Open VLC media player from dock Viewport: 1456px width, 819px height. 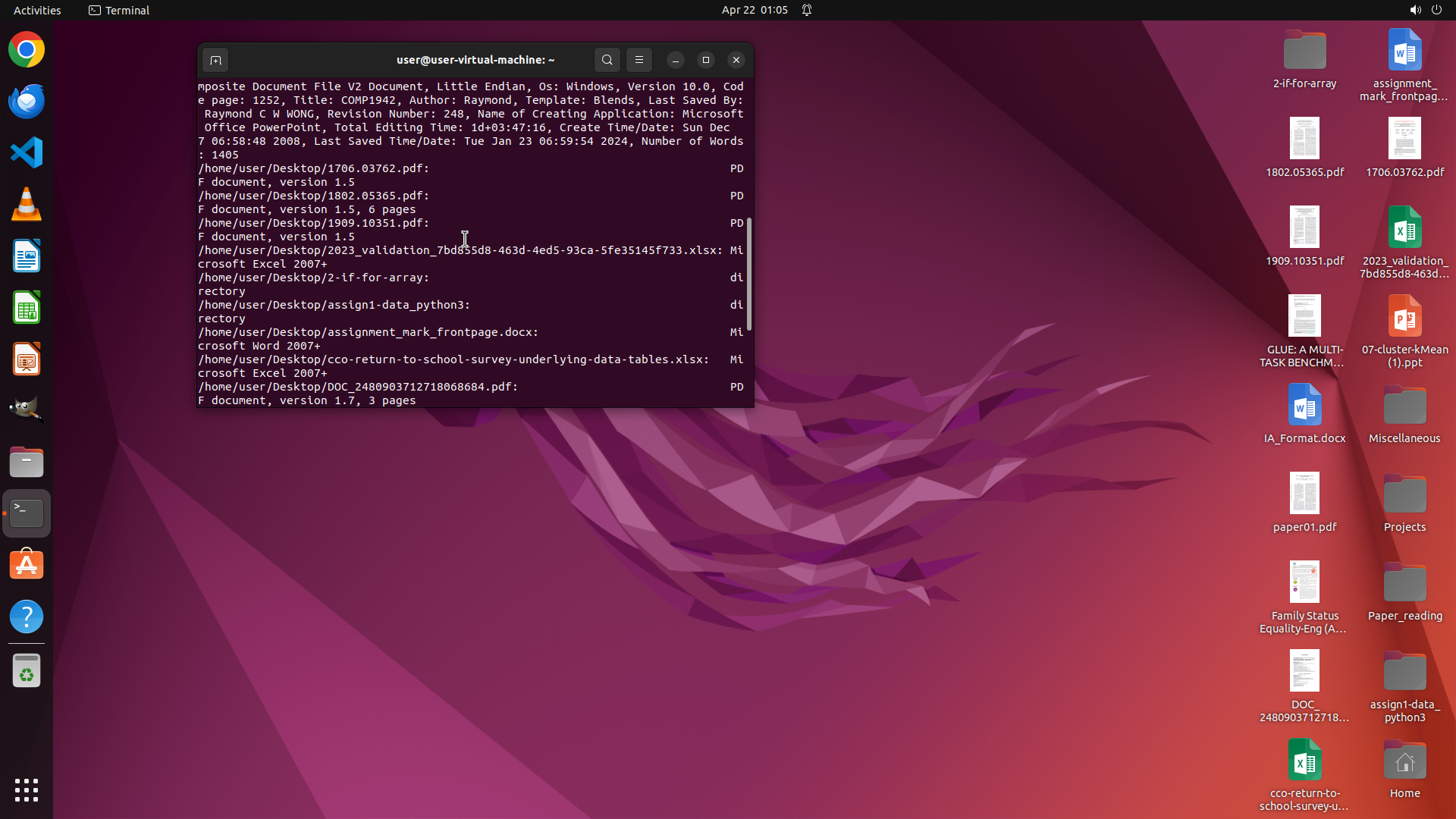pos(27,205)
